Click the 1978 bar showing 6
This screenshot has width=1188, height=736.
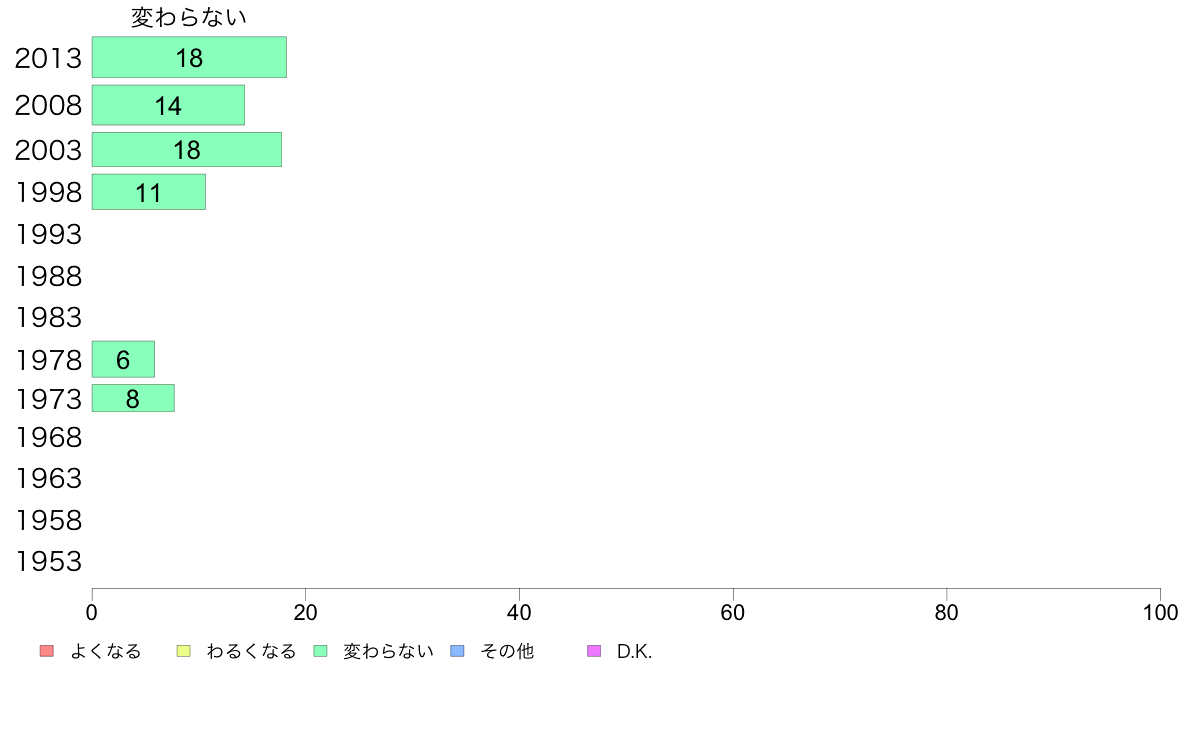123,359
